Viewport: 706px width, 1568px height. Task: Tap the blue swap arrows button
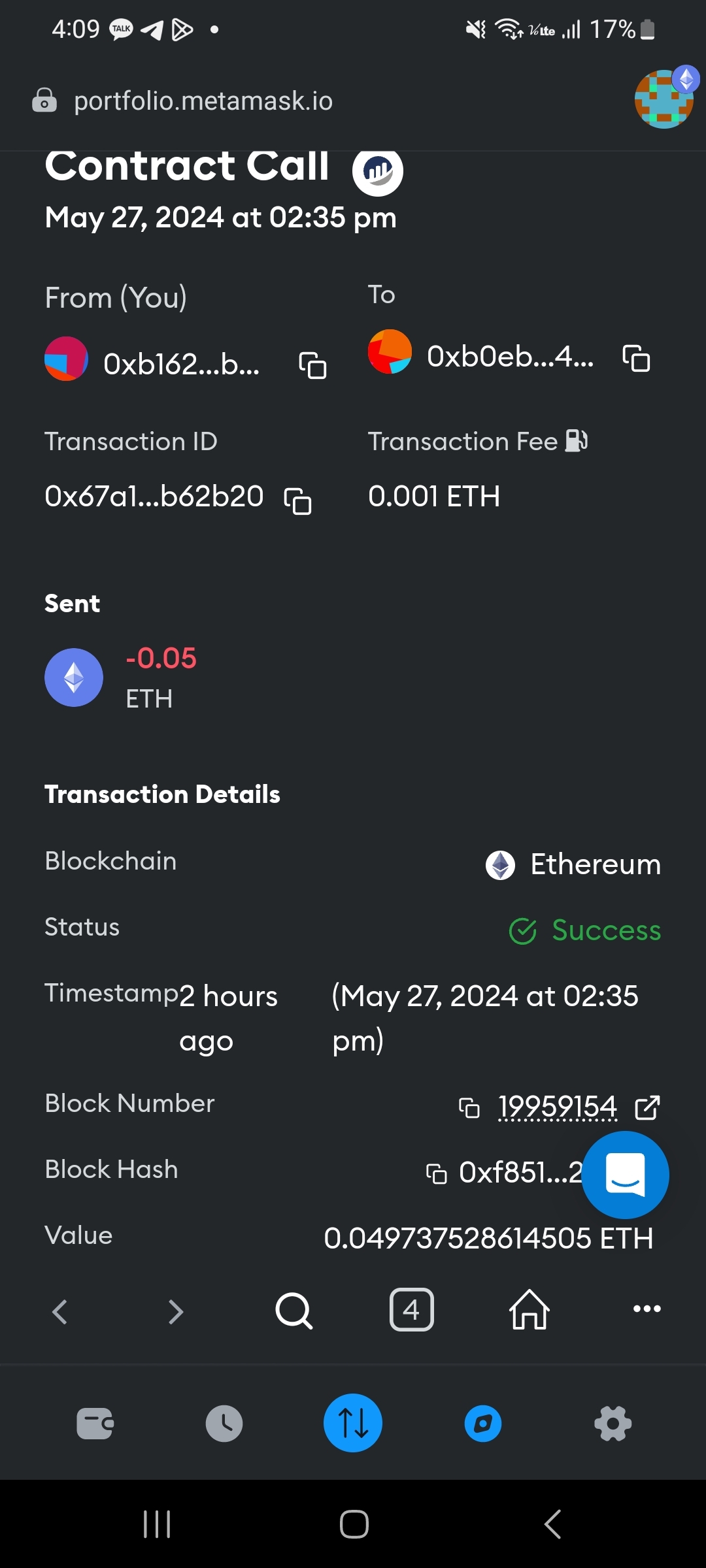(353, 1423)
